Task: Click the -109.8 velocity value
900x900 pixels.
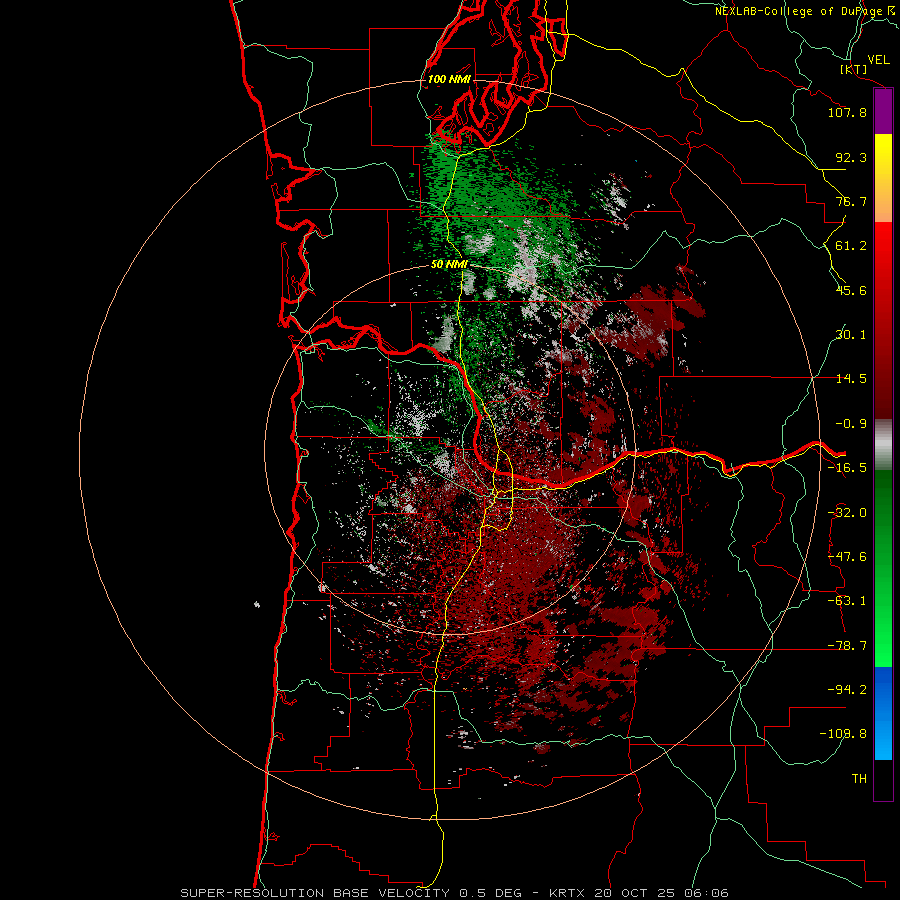Action: (843, 734)
